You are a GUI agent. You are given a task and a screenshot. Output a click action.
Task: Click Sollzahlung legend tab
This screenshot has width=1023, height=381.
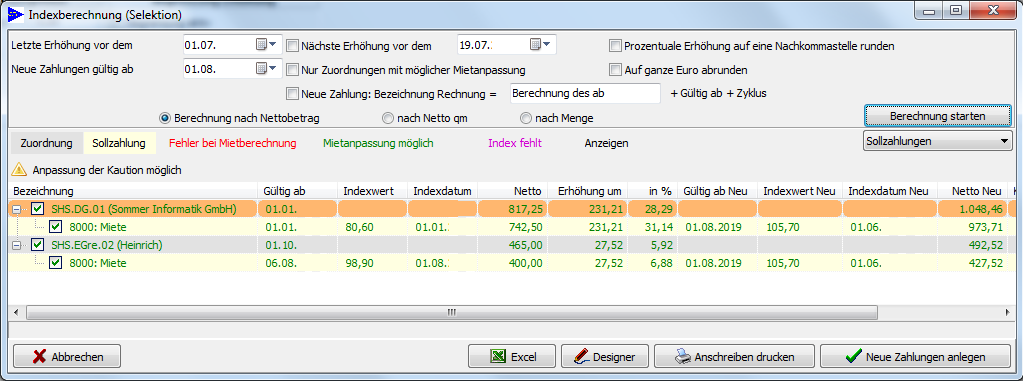[x=119, y=143]
